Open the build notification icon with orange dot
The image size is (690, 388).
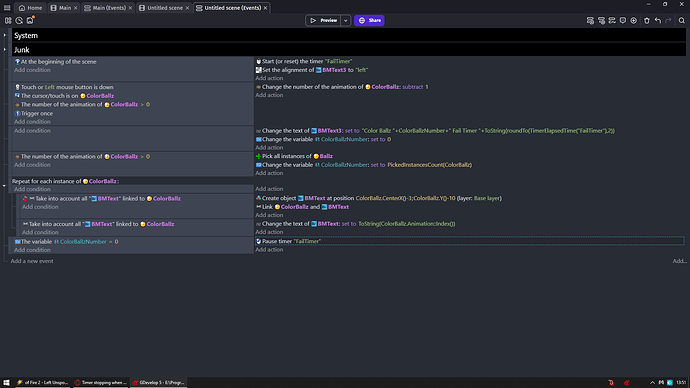[x=30, y=20]
